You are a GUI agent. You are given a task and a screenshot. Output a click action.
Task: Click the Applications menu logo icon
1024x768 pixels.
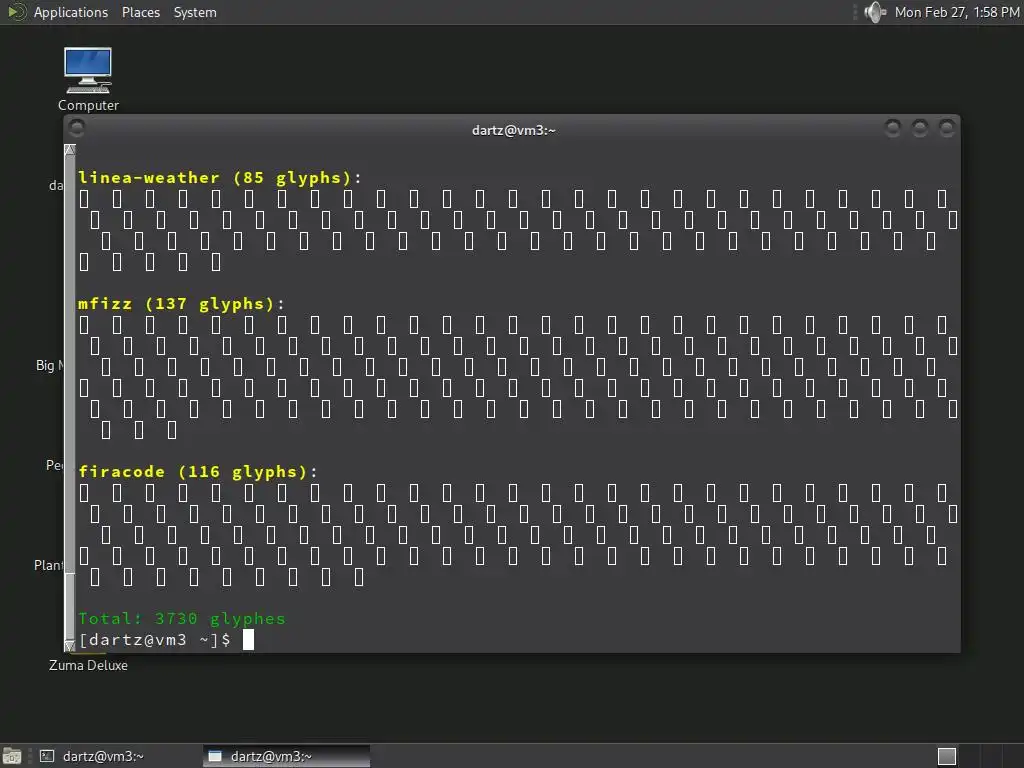click(16, 12)
